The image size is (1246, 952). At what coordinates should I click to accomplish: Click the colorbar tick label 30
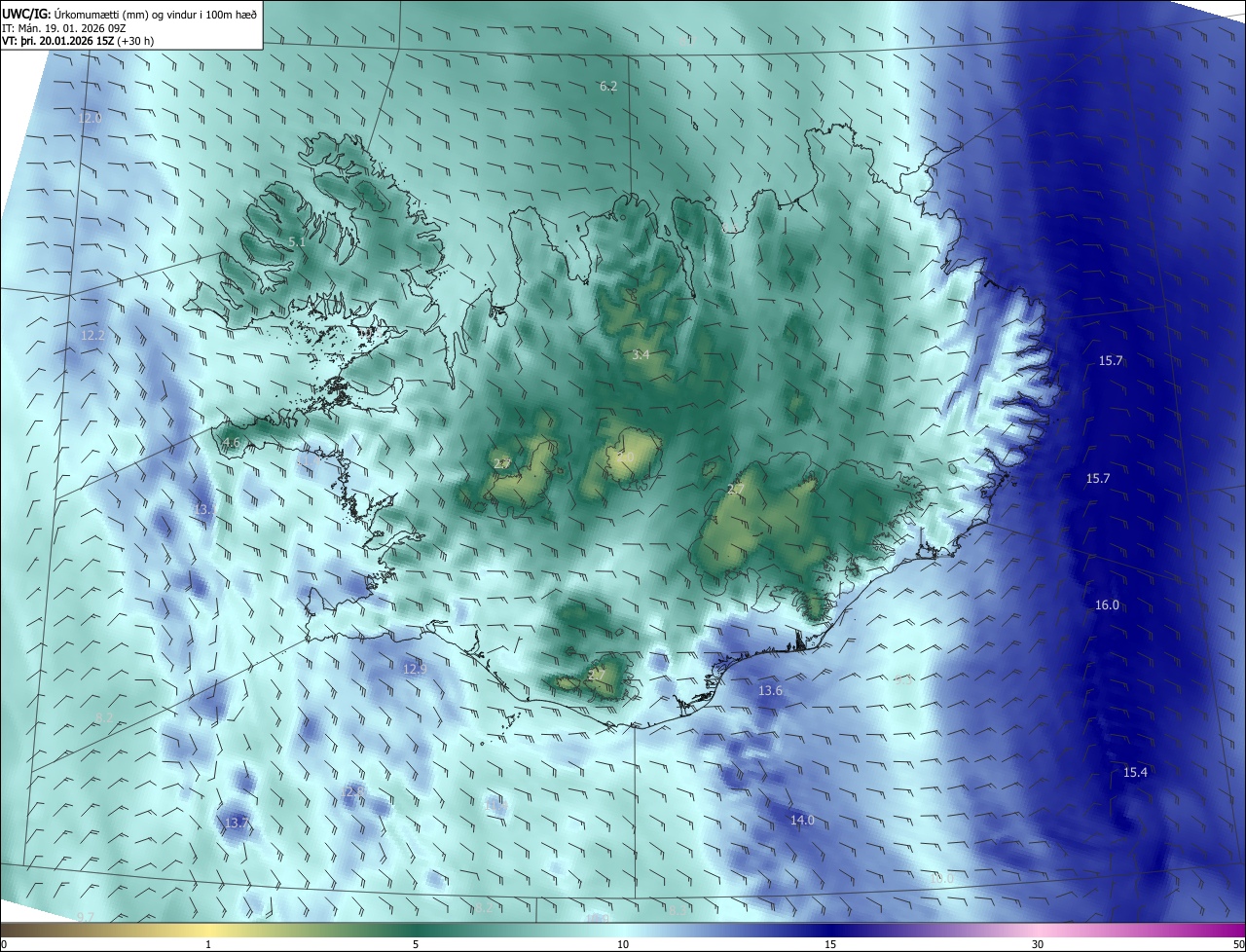coord(1038,944)
